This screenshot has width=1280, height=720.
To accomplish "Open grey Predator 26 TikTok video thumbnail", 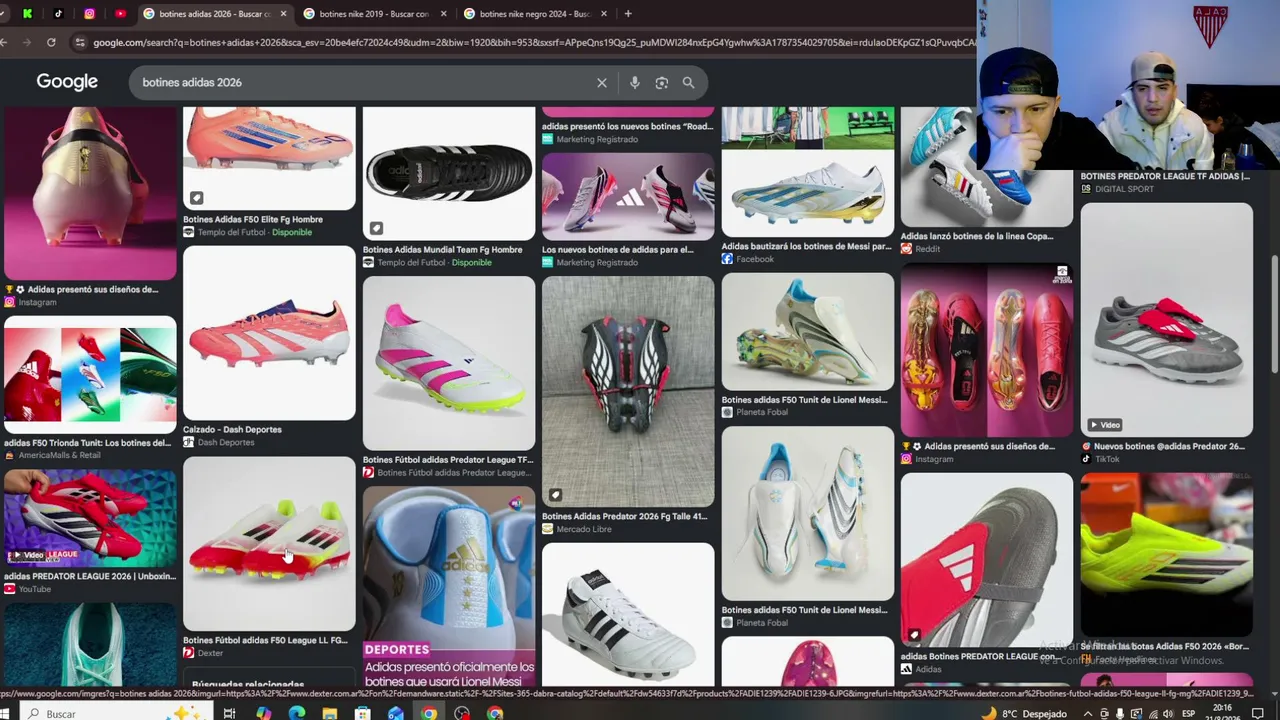I will coord(1167,320).
